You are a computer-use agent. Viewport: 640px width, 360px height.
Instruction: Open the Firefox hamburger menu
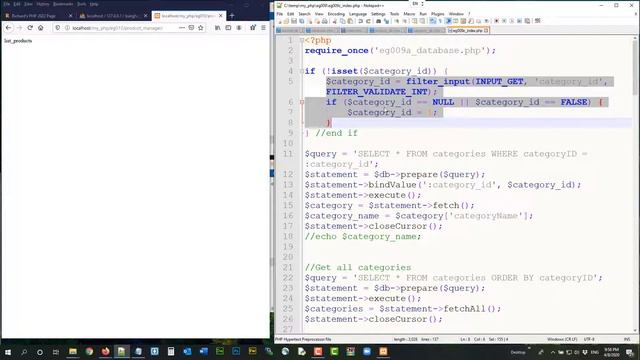263,28
